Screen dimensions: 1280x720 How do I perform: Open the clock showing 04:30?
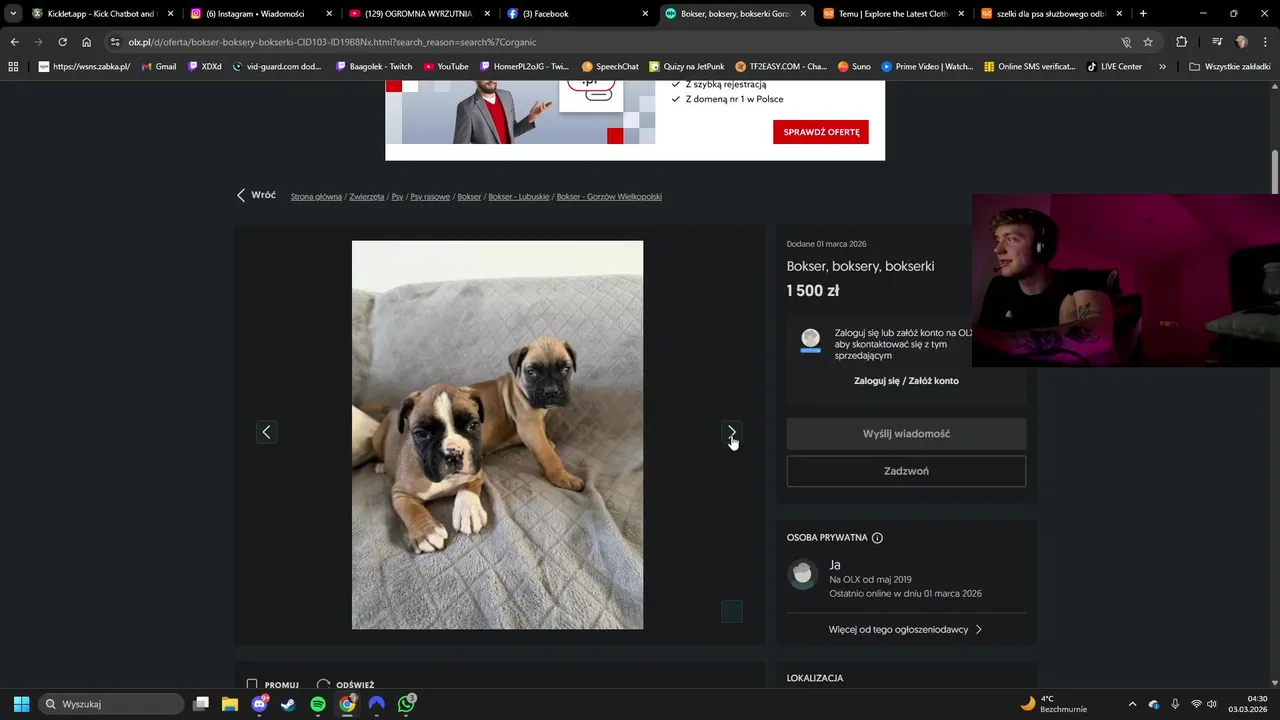coord(1248,704)
